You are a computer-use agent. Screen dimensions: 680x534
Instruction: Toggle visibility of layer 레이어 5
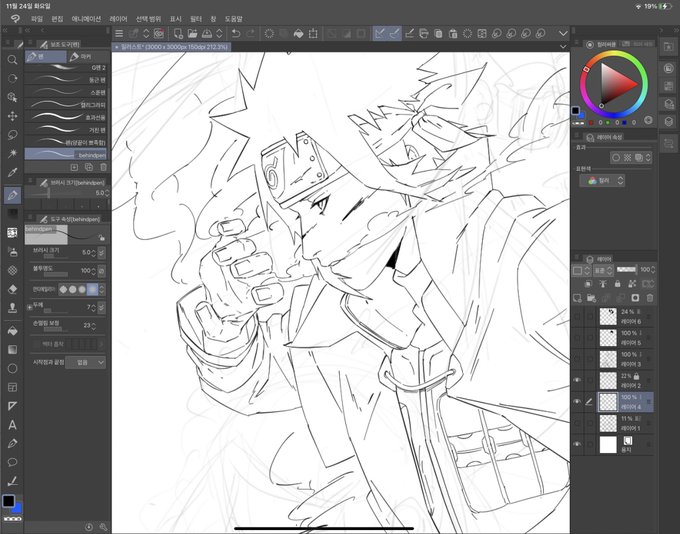coord(577,337)
